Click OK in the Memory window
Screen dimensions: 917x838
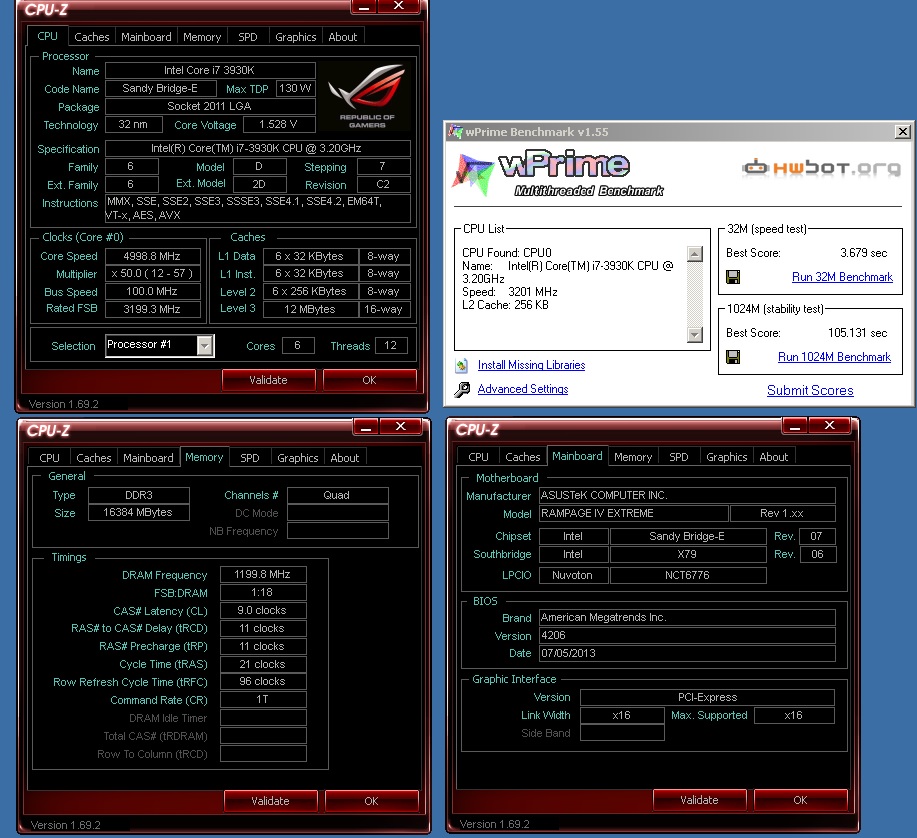tap(371, 801)
